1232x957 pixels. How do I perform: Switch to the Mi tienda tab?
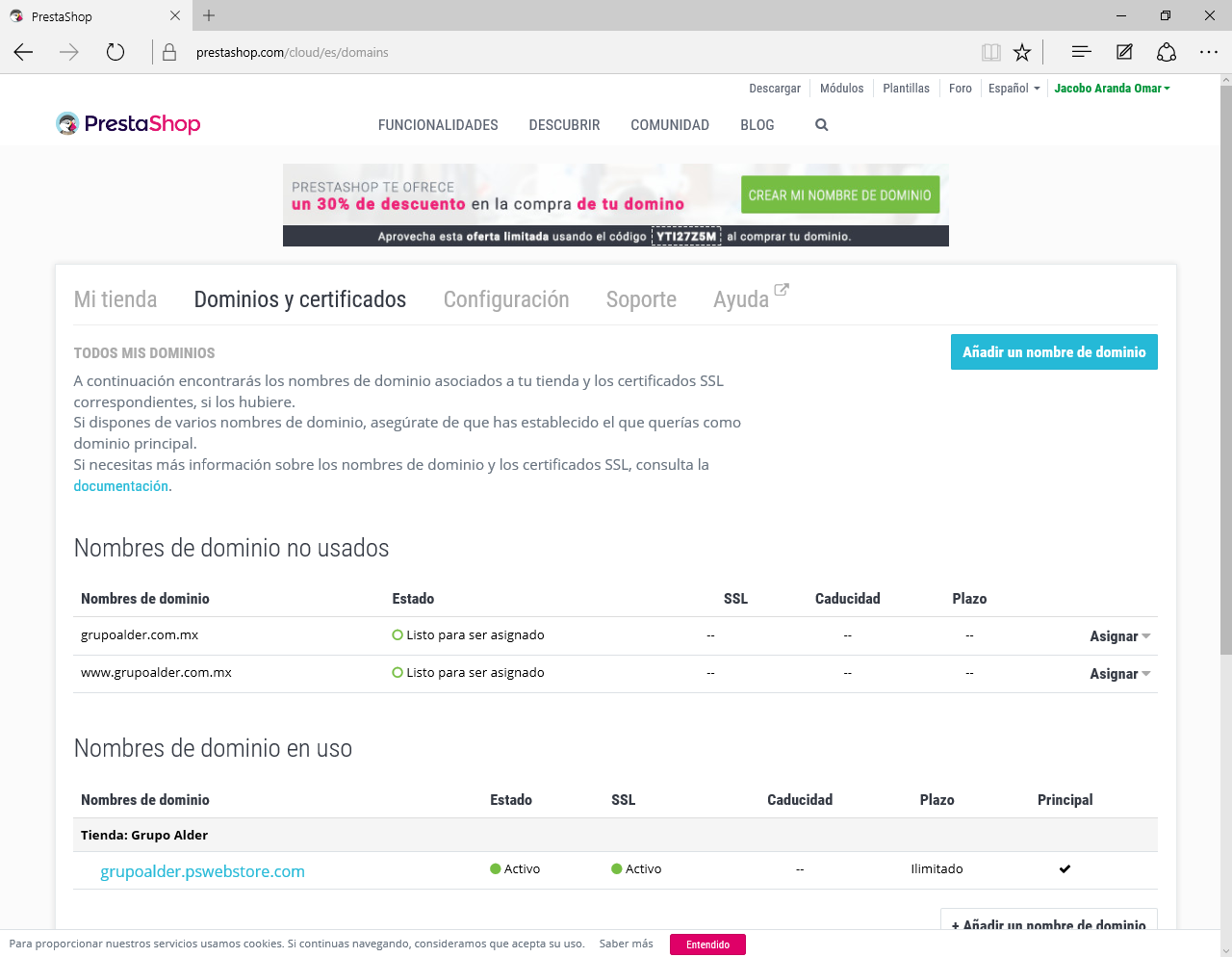pyautogui.click(x=115, y=299)
